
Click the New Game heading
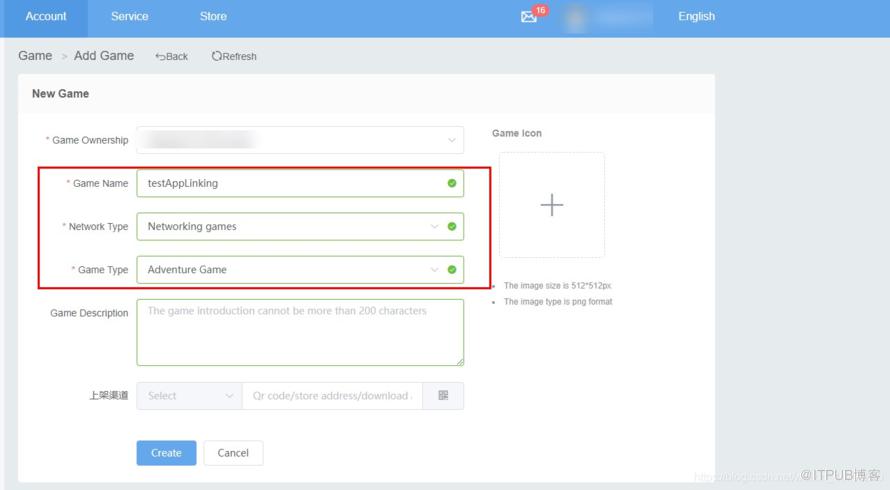point(60,94)
